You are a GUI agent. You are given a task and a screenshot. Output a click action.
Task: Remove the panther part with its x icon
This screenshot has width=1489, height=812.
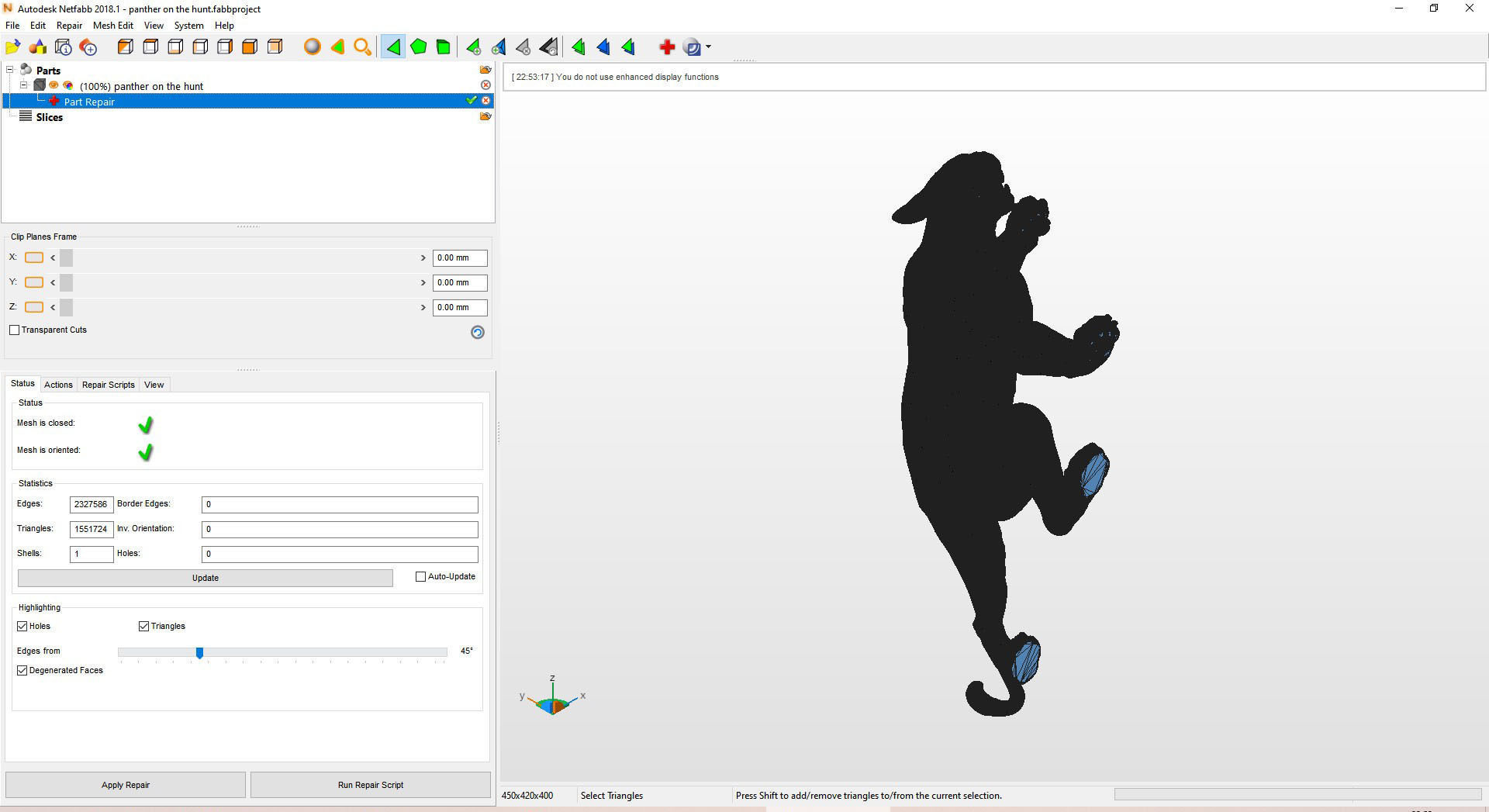[x=485, y=85]
